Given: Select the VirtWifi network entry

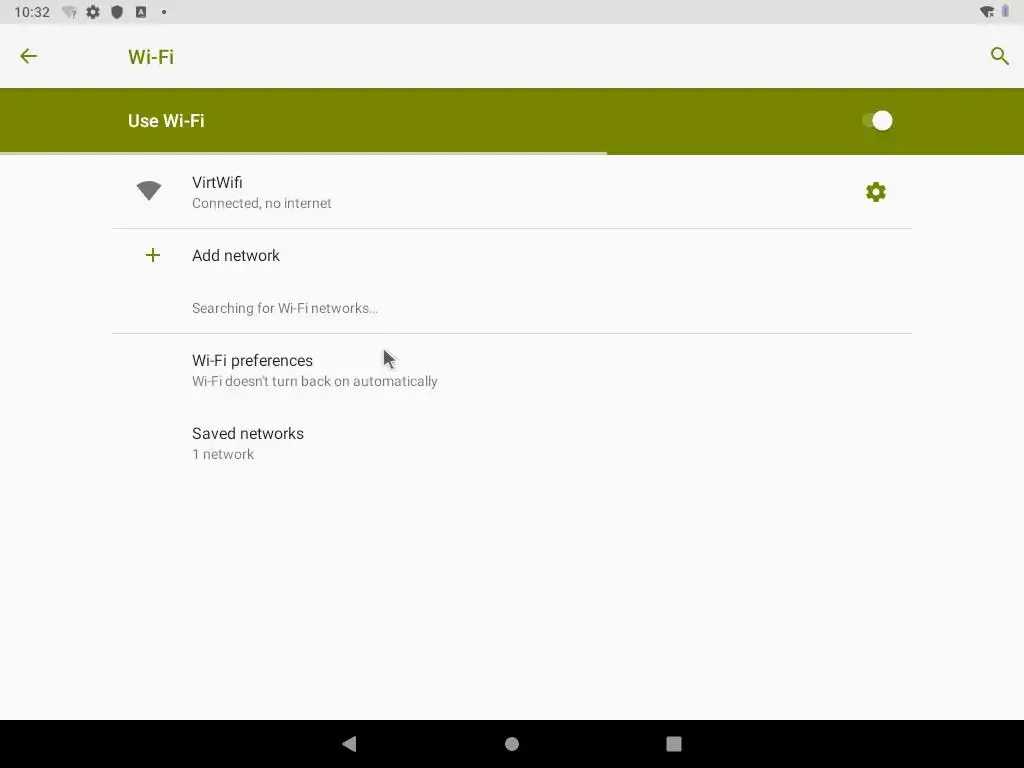Looking at the screenshot, I should pyautogui.click(x=511, y=192).
